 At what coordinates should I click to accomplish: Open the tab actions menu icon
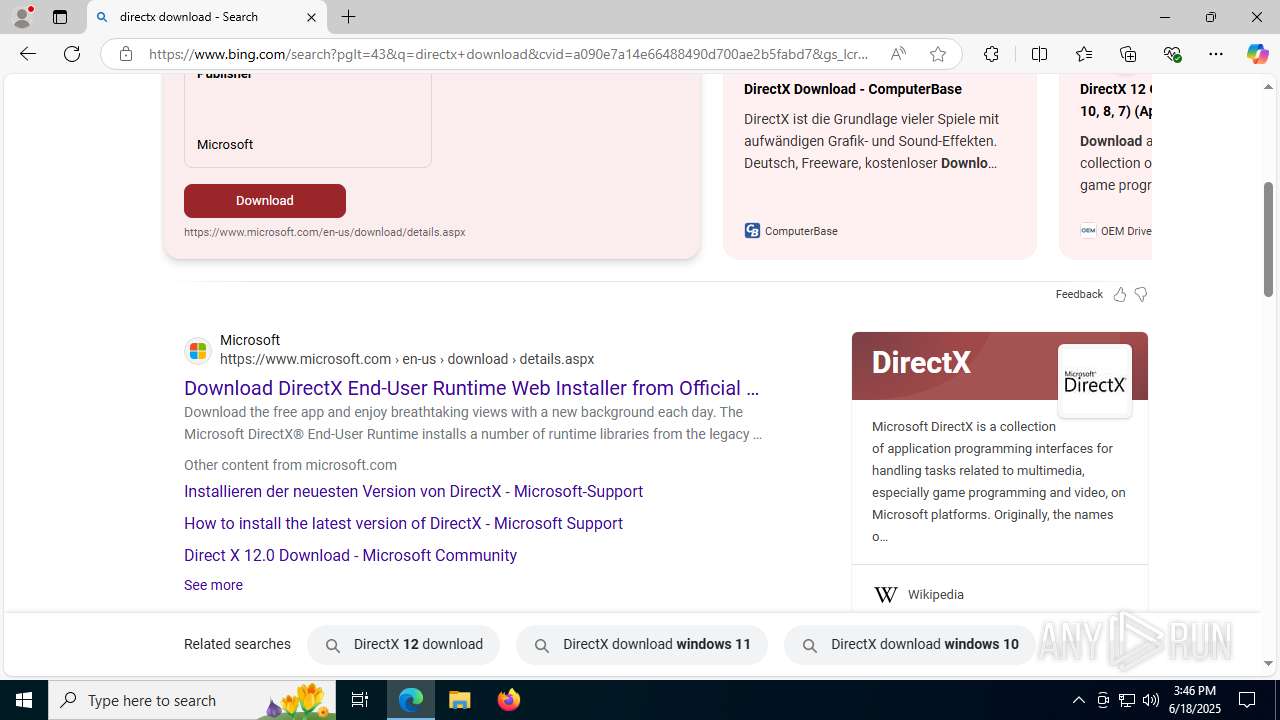pyautogui.click(x=60, y=17)
